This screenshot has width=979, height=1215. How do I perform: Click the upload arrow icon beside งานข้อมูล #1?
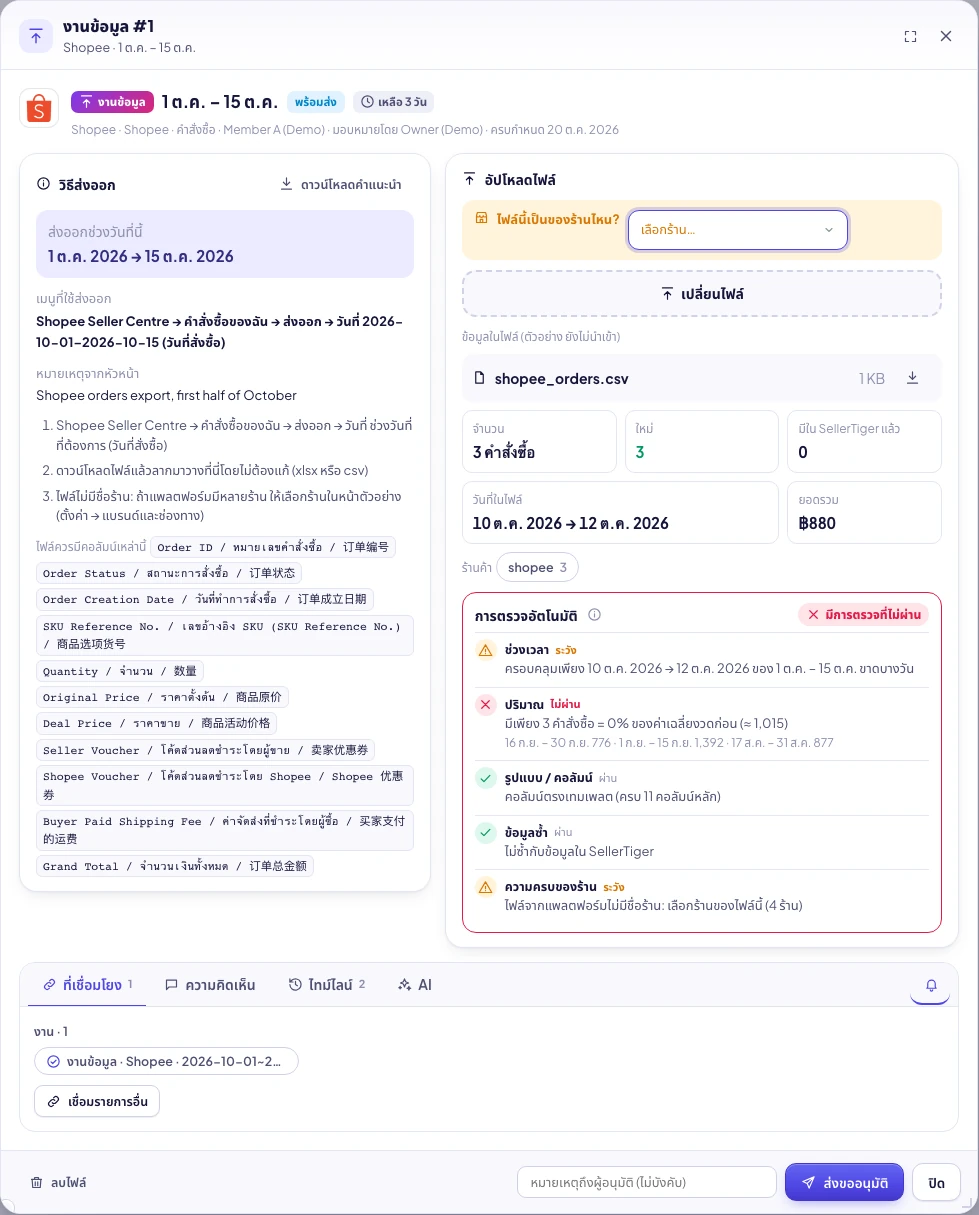click(x=36, y=36)
